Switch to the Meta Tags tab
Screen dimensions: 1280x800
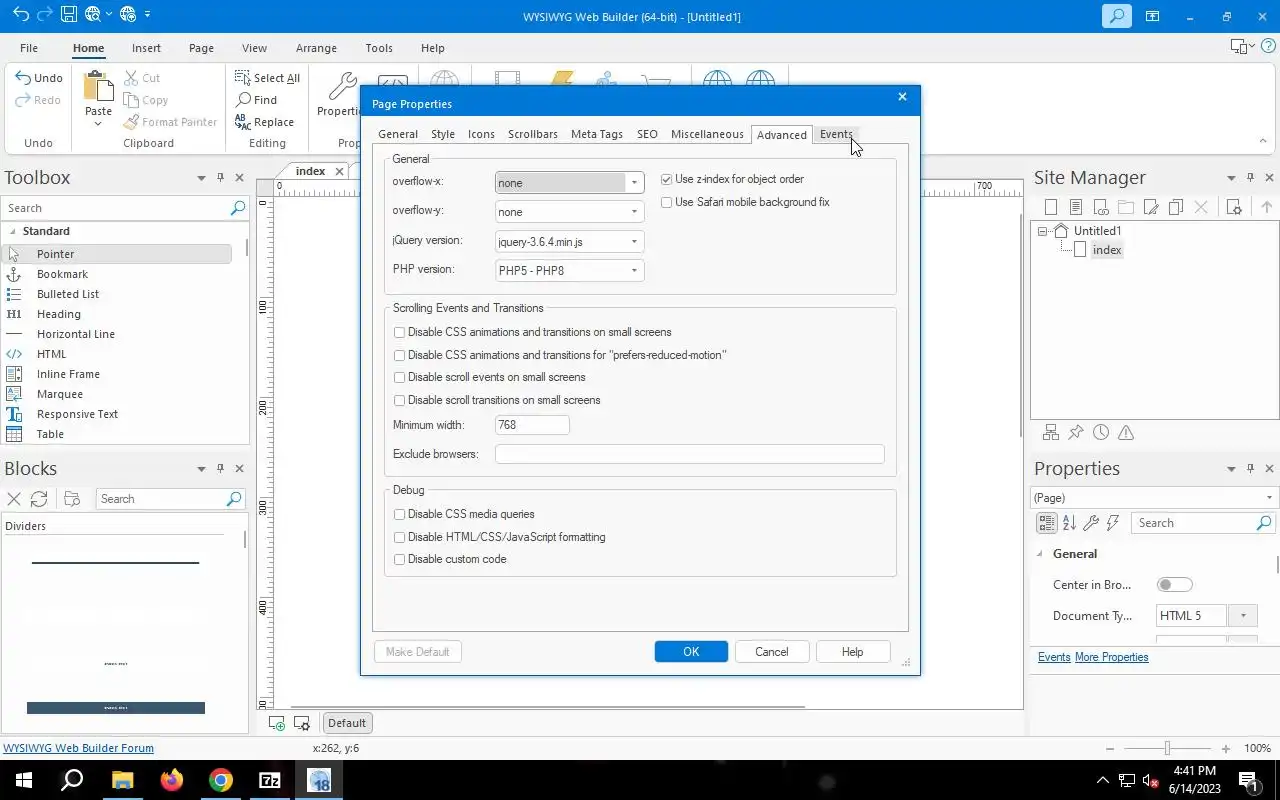click(x=597, y=134)
